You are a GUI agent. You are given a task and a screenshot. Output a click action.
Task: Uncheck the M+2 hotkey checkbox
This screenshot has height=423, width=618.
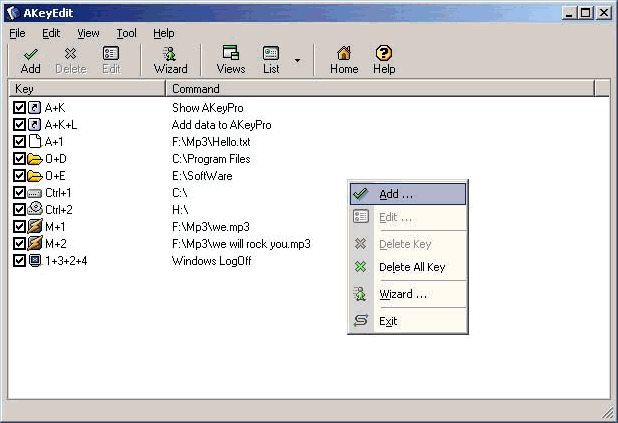(19, 244)
